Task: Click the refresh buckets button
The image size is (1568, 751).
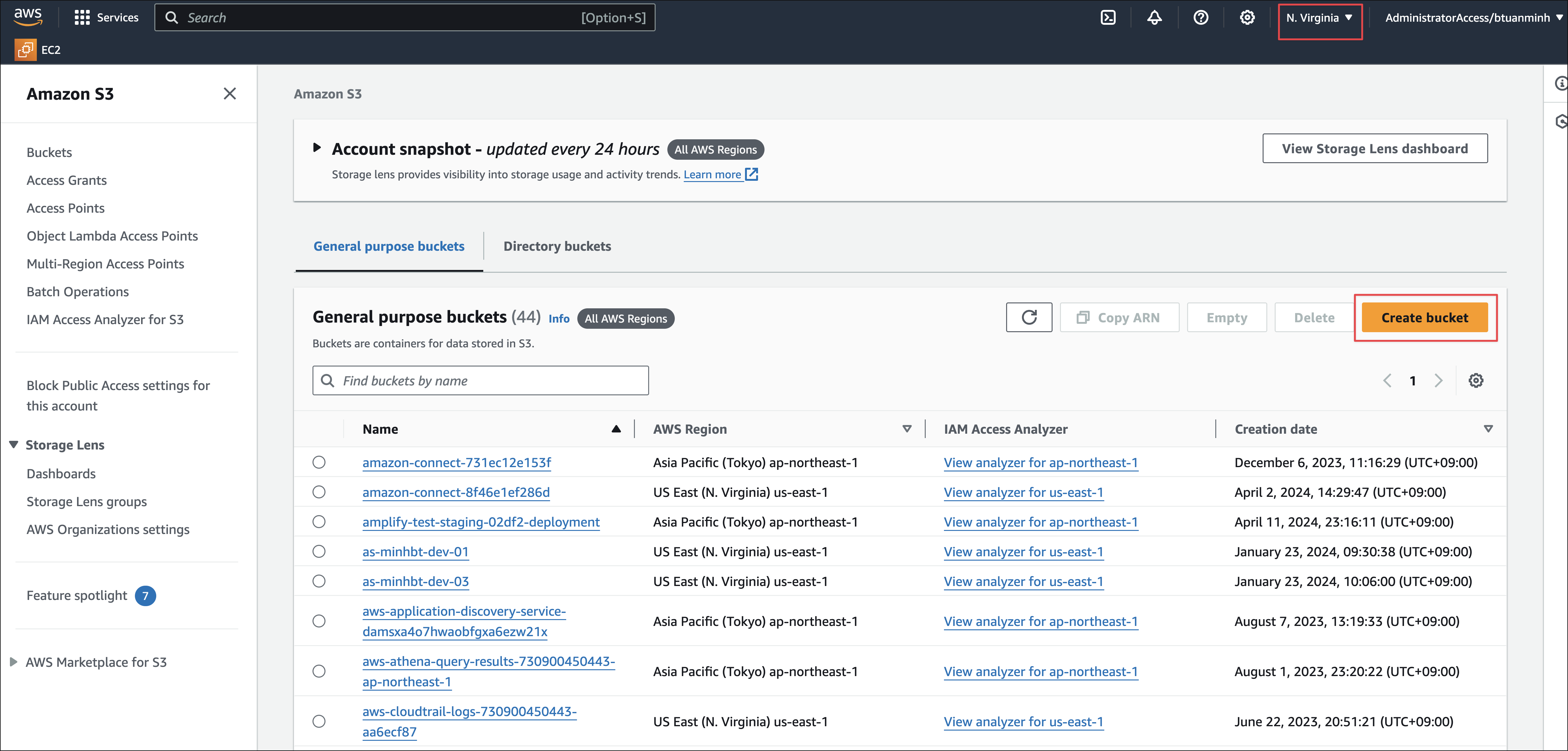Action: (1029, 317)
